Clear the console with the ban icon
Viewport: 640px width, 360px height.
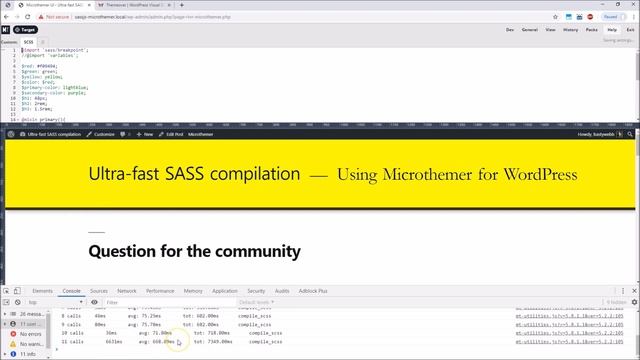pyautogui.click(x=18, y=302)
